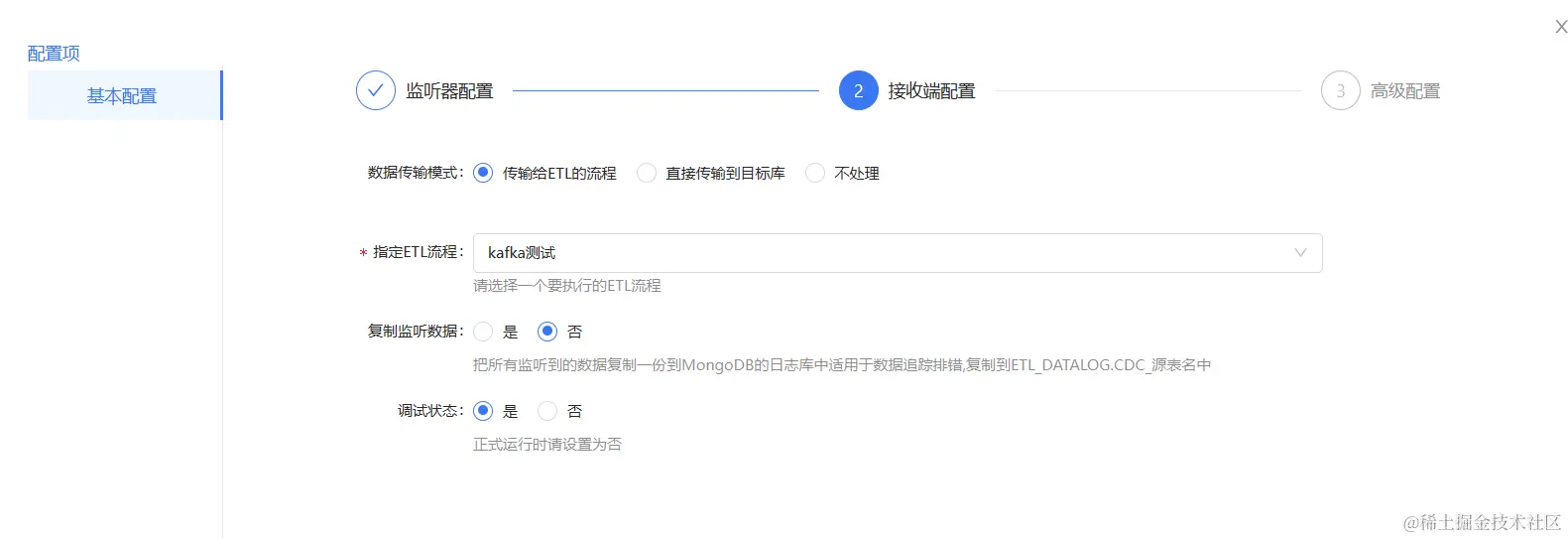Set 调试状态 to 是
Image resolution: width=1568 pixels, height=539 pixels.
pos(483,411)
